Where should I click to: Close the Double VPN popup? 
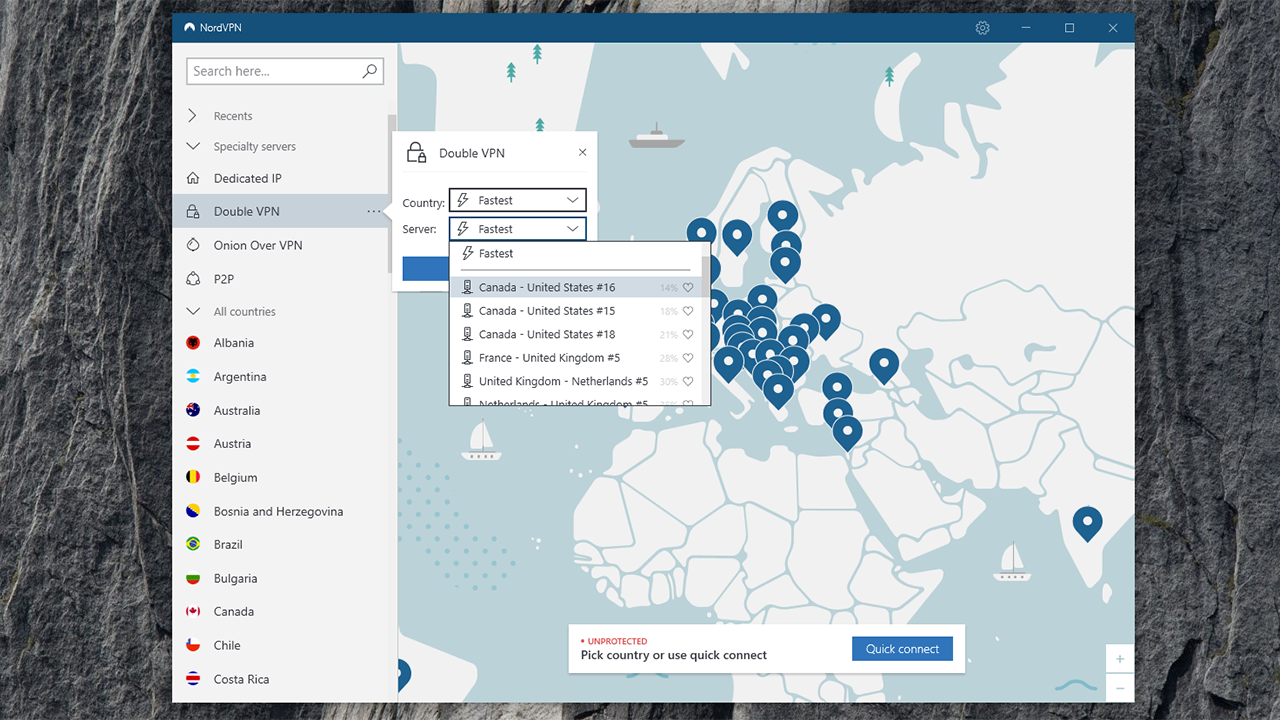click(x=583, y=153)
